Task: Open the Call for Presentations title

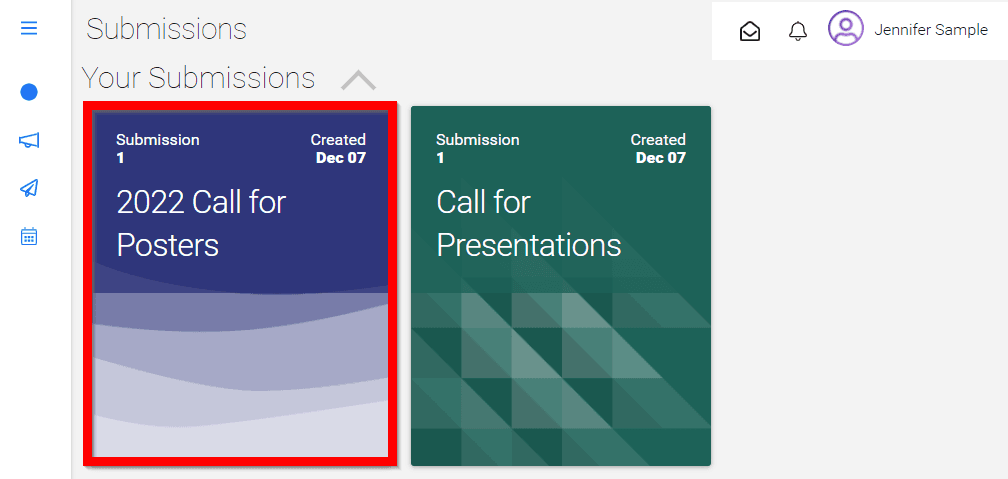Action: [x=528, y=224]
